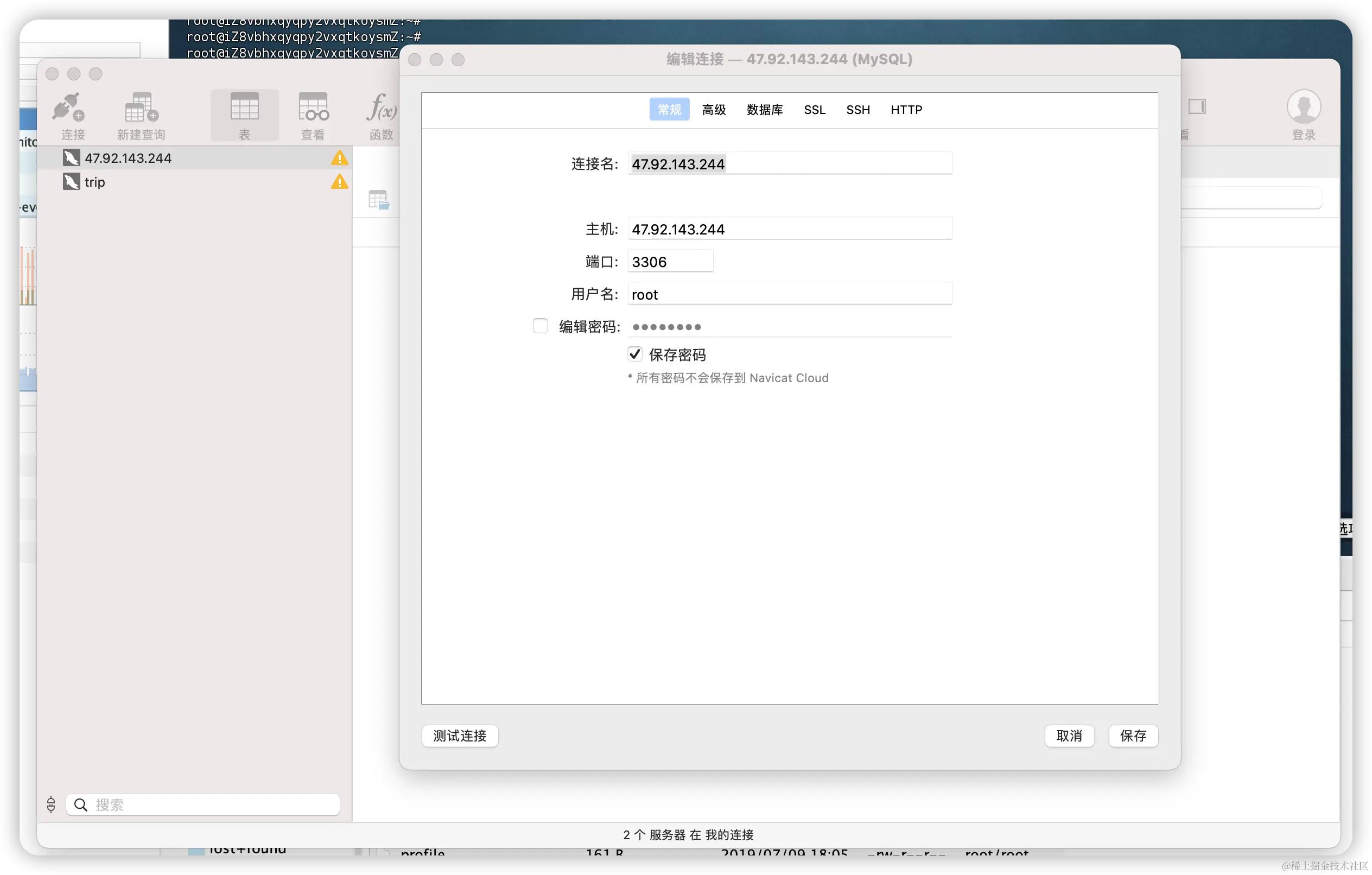Screen dimensions: 1372x875
Task: Enable the Edit Password checkbox
Action: click(x=540, y=326)
